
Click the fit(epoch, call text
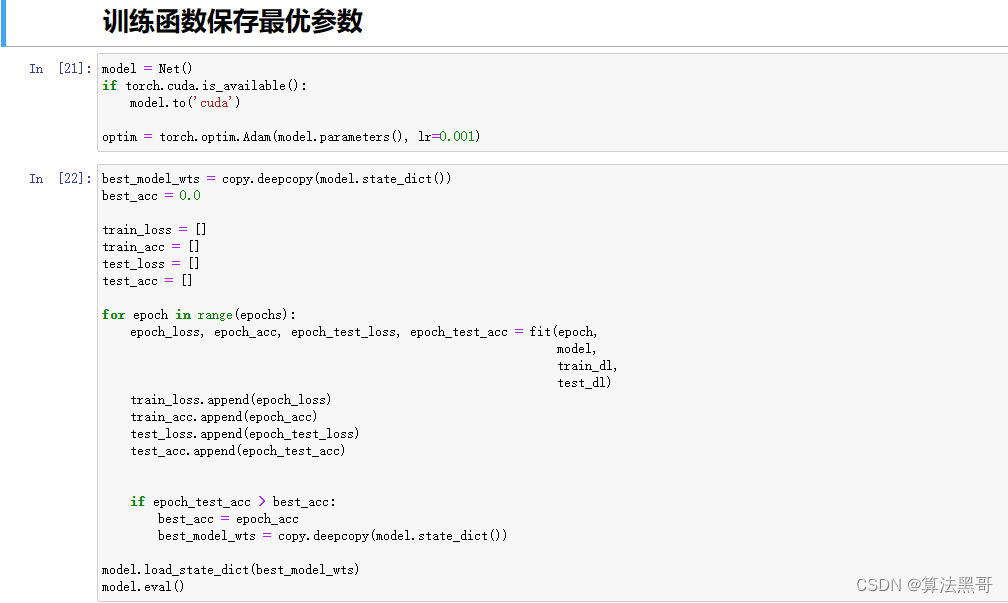[x=564, y=332]
